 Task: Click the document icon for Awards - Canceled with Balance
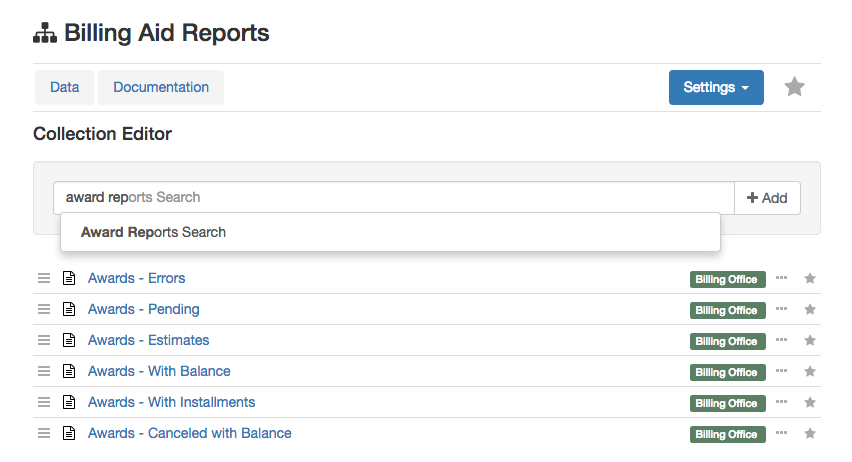pos(69,433)
